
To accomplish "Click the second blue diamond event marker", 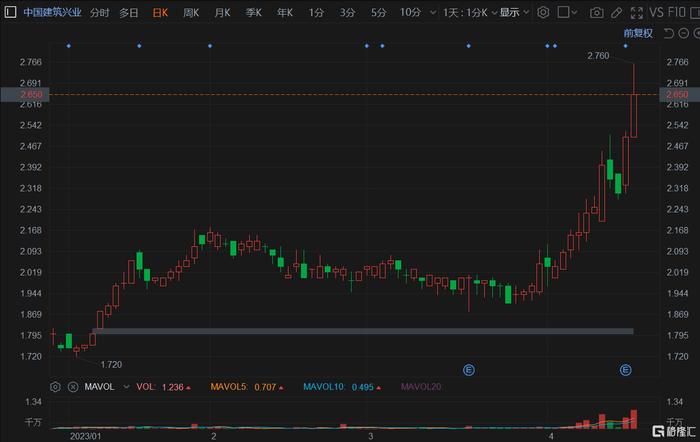I will (x=139, y=46).
